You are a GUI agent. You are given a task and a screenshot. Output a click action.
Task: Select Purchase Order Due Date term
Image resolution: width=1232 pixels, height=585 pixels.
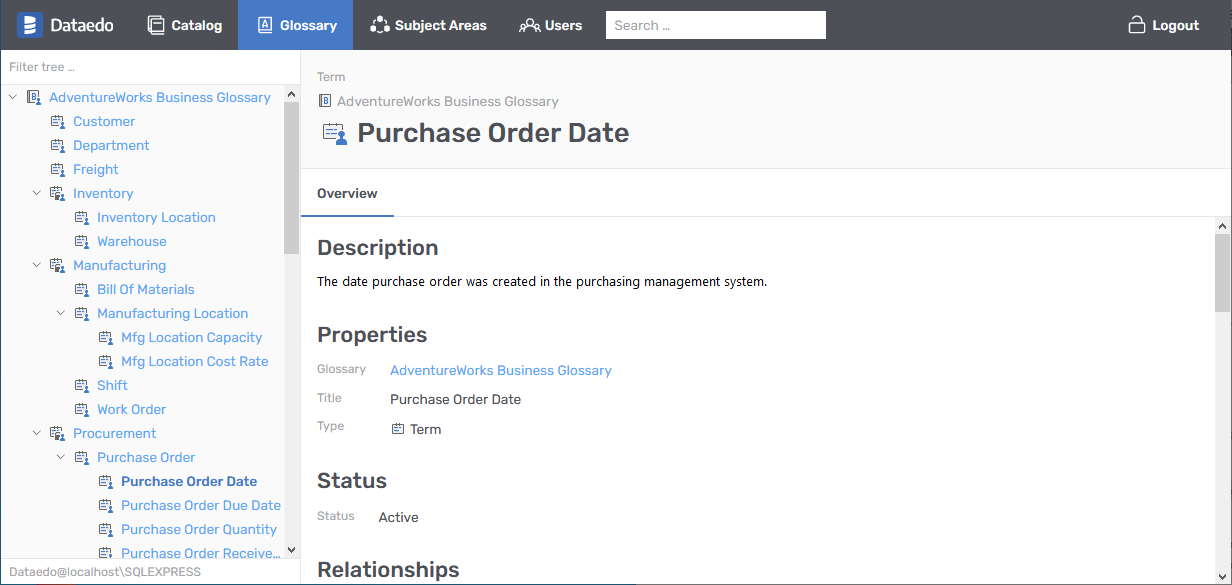[x=200, y=505]
